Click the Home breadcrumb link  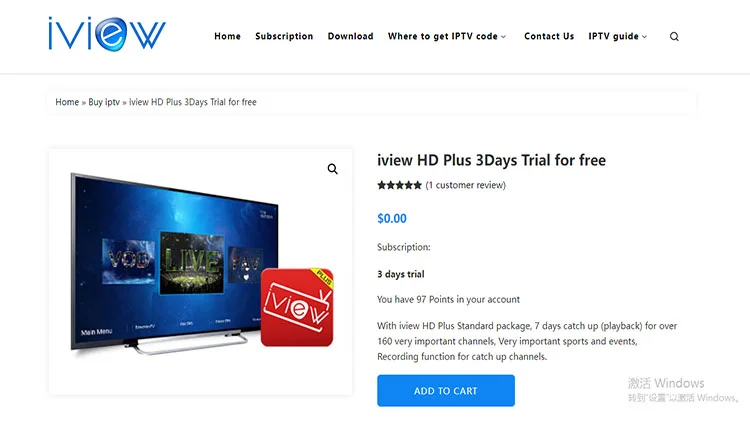coord(67,102)
